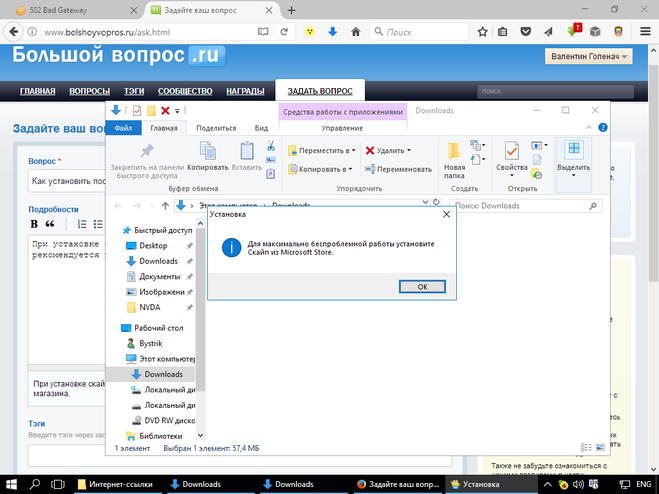
Task: Select NVDA folder in quick access
Action: (x=149, y=307)
